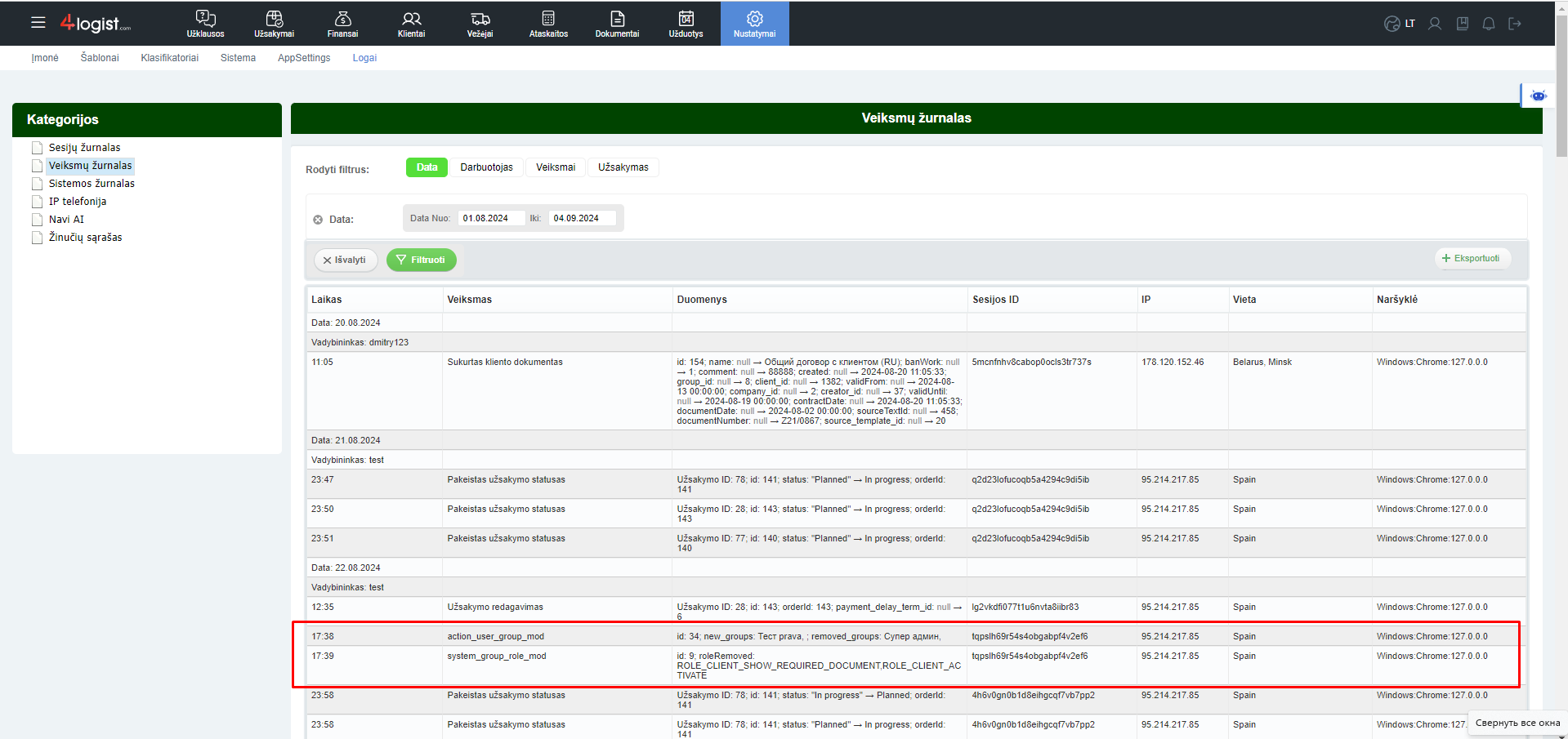Select Navi AI category

tap(66, 220)
